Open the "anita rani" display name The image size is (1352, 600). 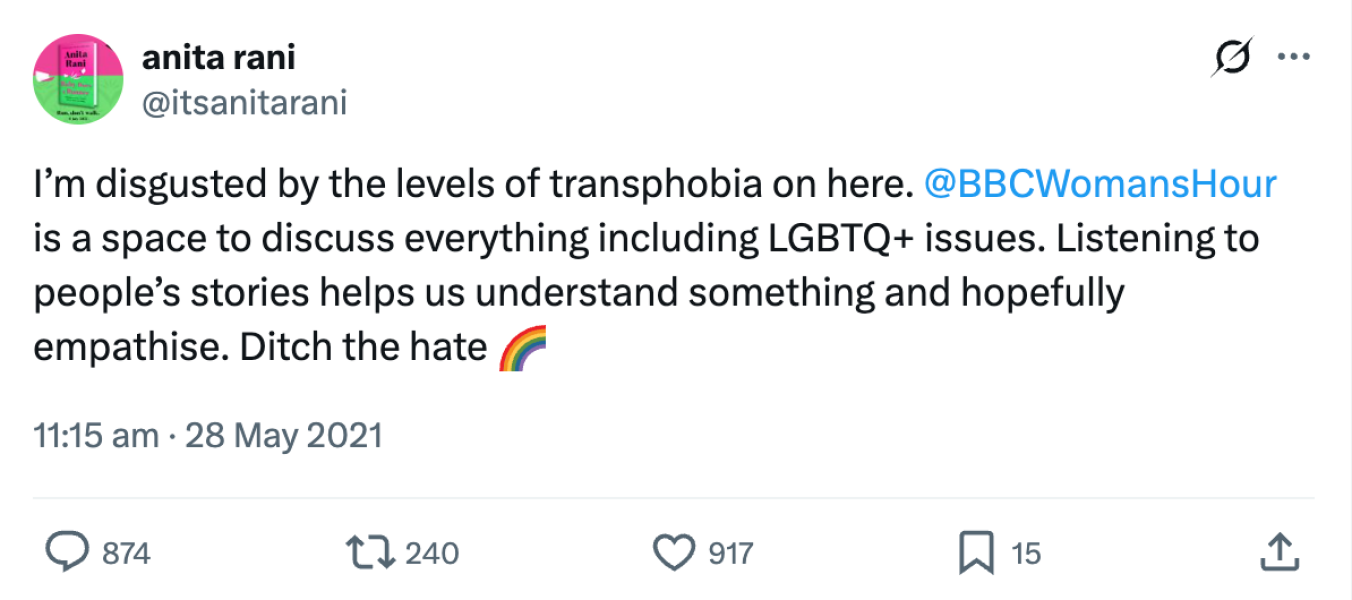218,59
